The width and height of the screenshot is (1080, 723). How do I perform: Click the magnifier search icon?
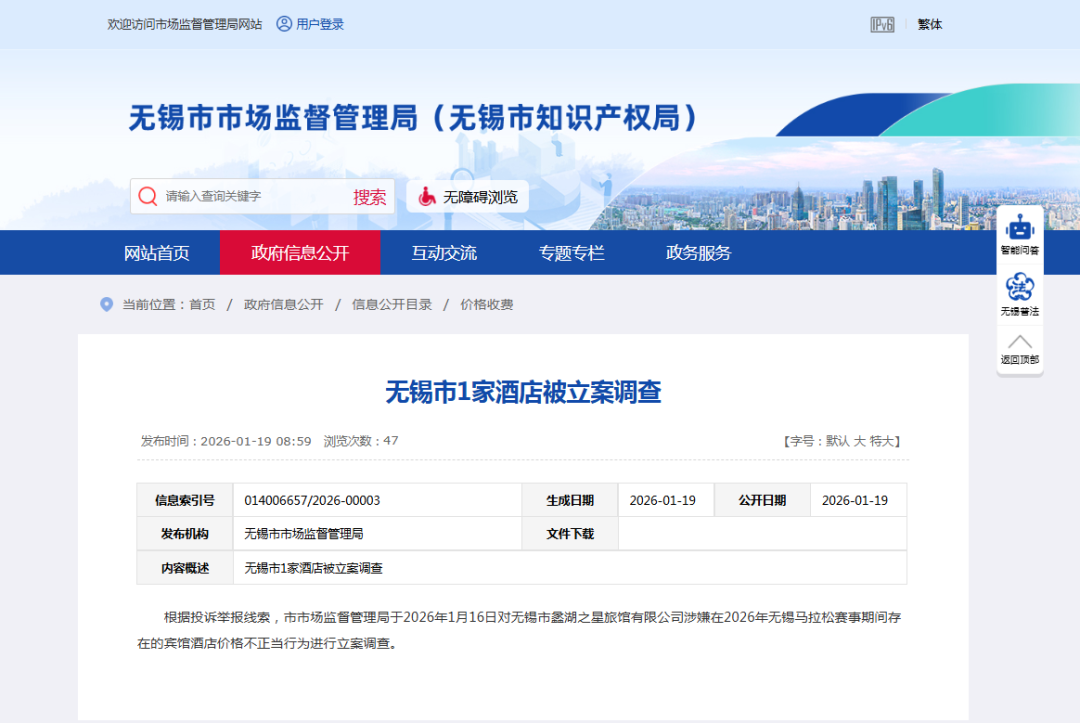coord(148,196)
